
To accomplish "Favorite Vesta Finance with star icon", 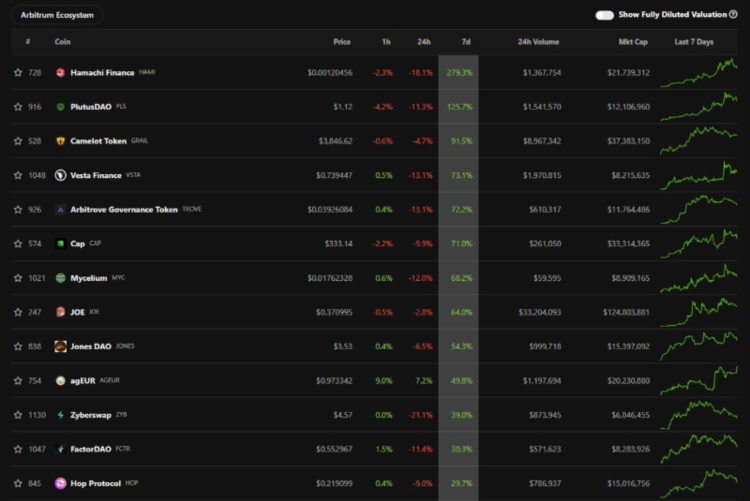I will pyautogui.click(x=18, y=175).
